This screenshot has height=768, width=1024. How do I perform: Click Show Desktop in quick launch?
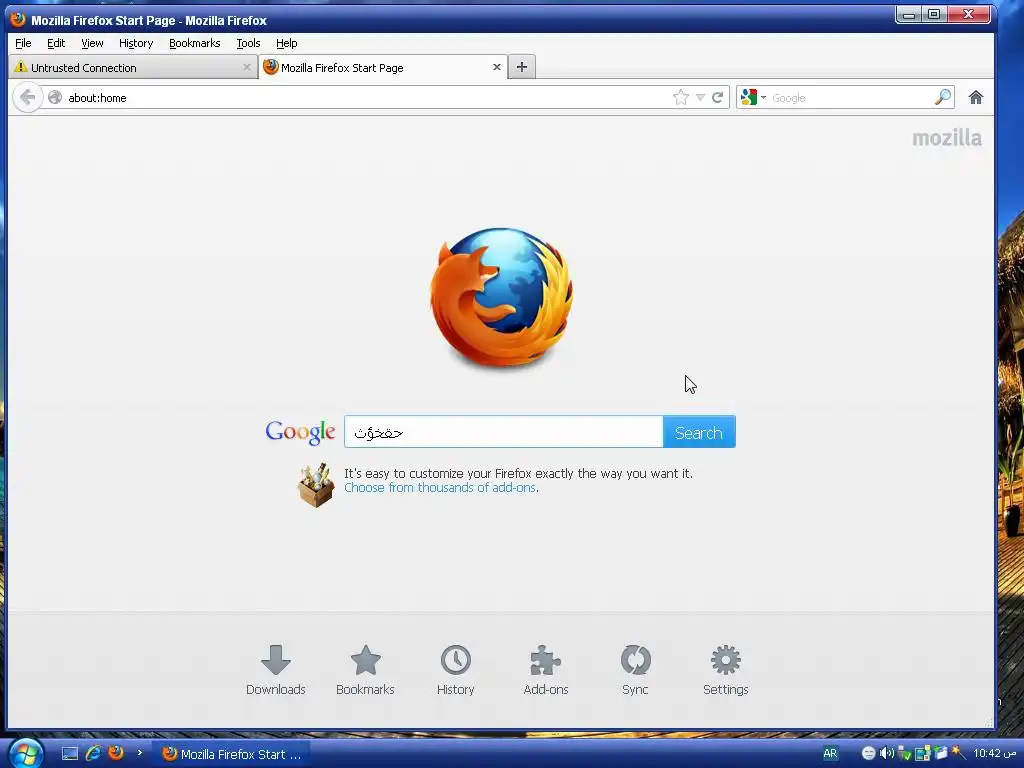(70, 754)
